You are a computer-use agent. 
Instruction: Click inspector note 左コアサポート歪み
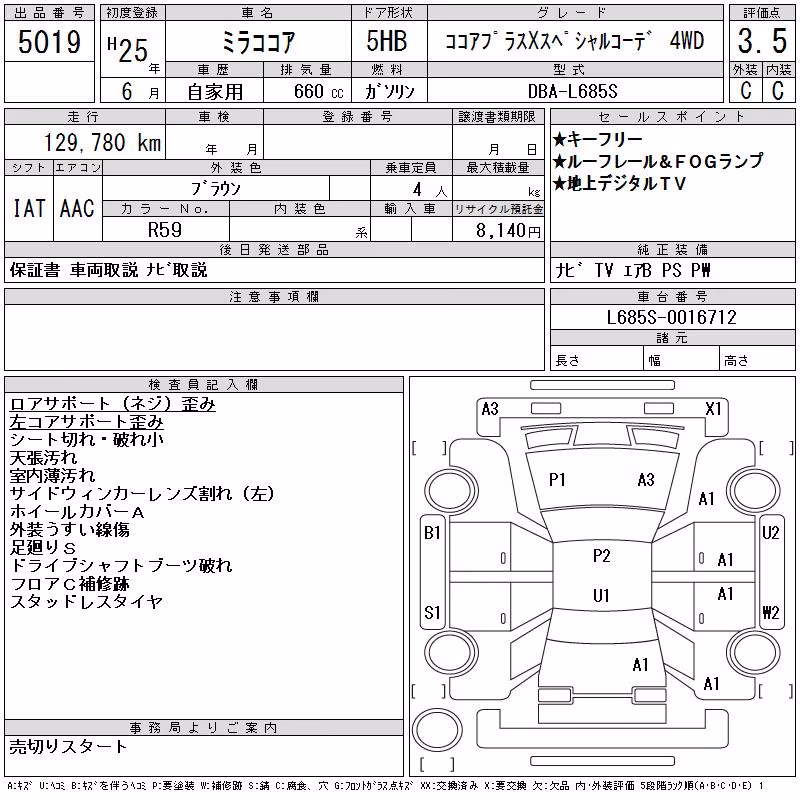86,421
